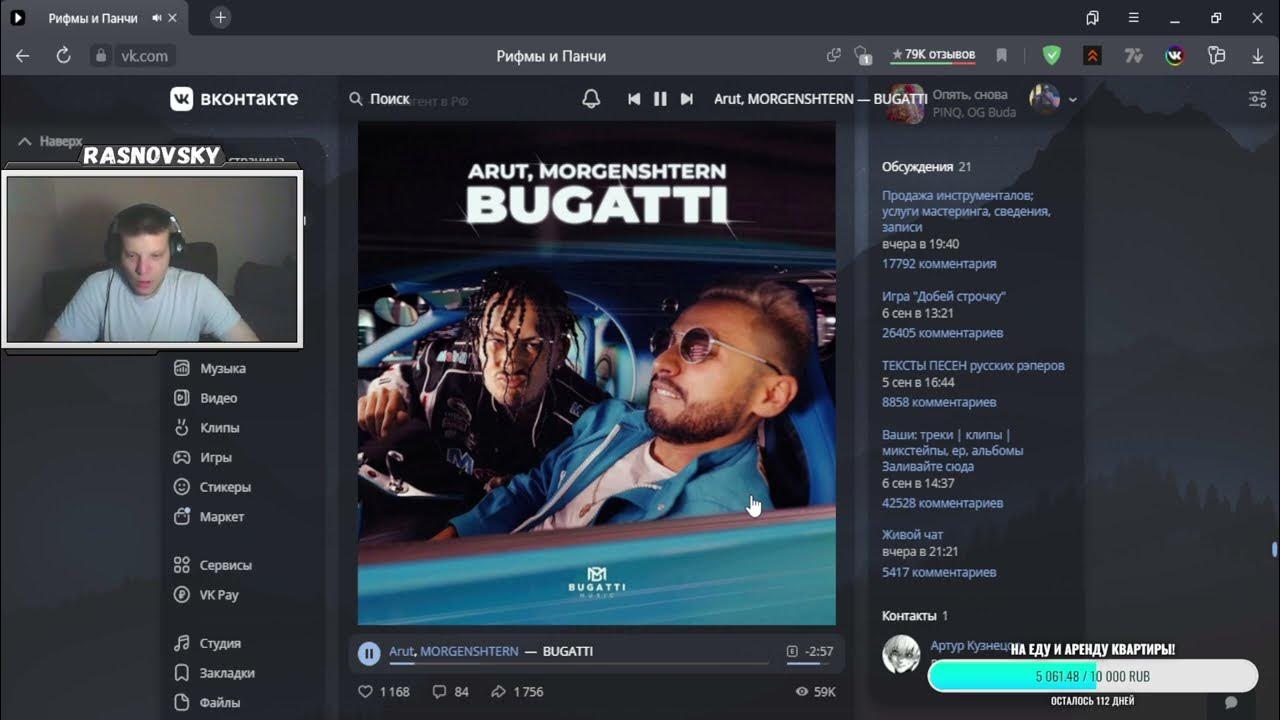The height and width of the screenshot is (720, 1280).
Task: Click the 5417 комментариев link
Action: point(939,572)
